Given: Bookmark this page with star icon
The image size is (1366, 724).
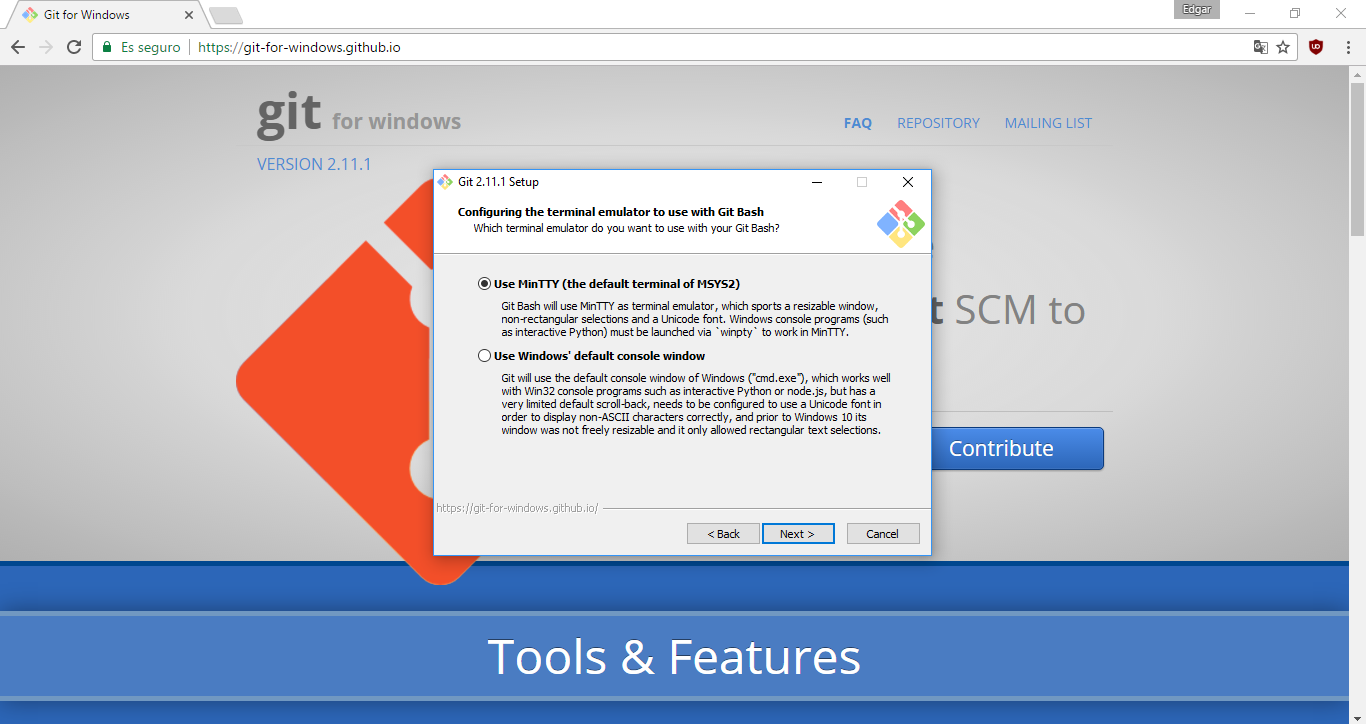Looking at the screenshot, I should coord(1284,47).
